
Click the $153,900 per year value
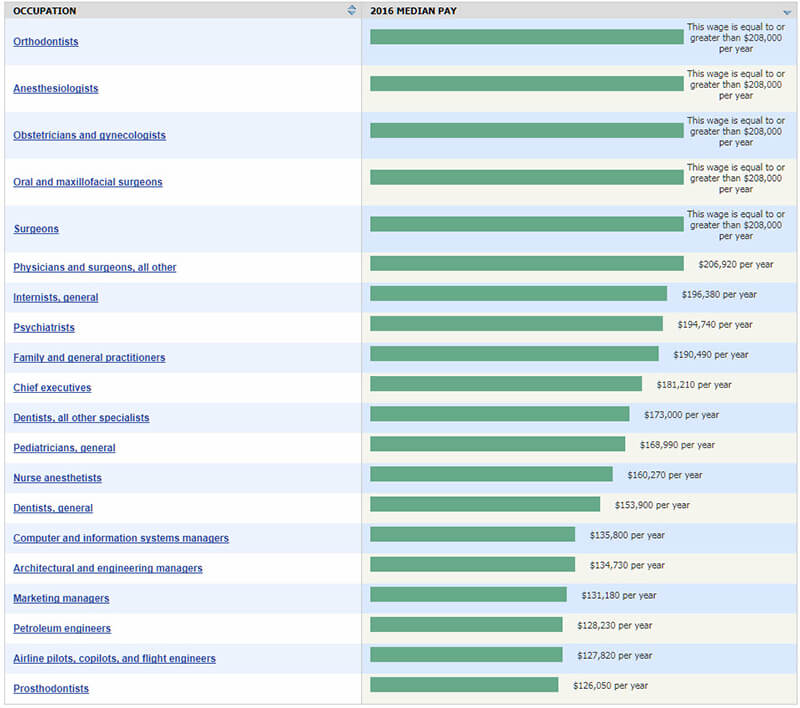[652, 505]
